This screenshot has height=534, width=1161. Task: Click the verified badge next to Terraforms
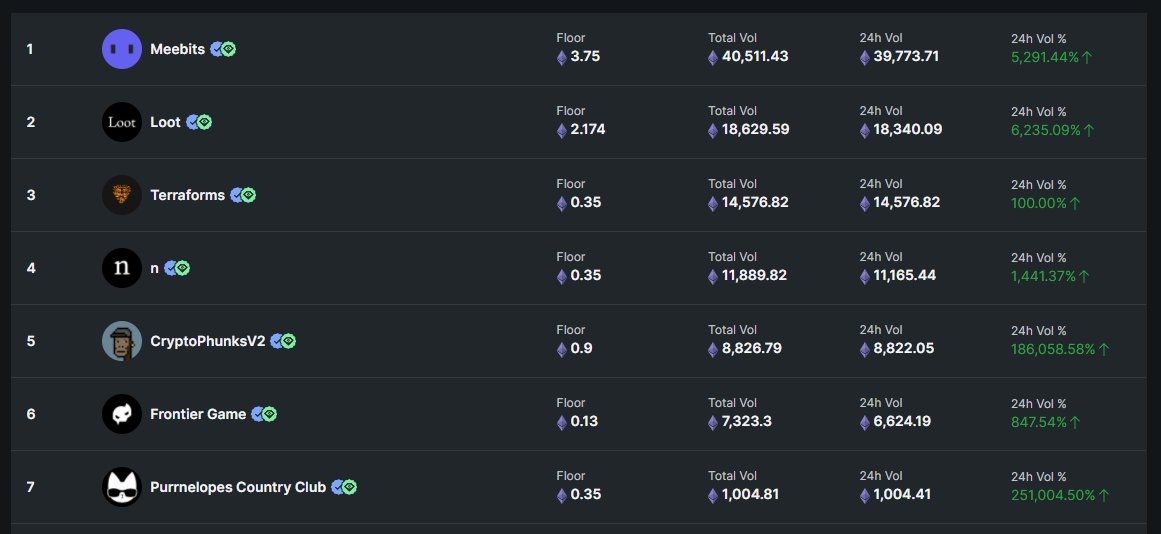tap(236, 195)
